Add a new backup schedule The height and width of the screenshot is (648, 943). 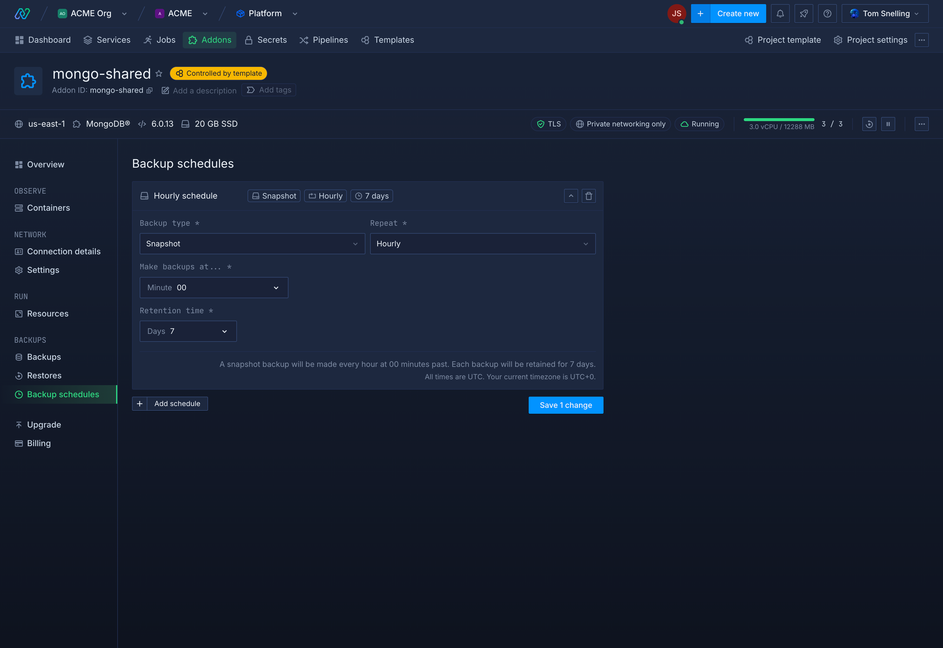click(170, 404)
